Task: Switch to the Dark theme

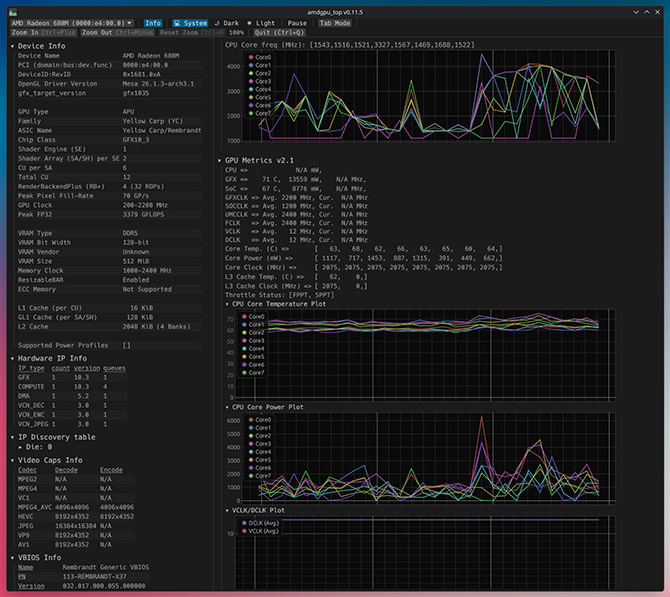Action: point(227,23)
